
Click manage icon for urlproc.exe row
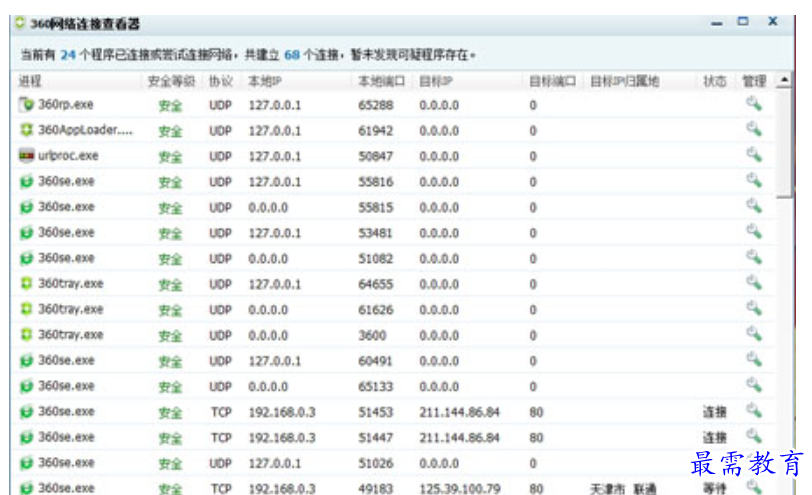pyautogui.click(x=753, y=155)
